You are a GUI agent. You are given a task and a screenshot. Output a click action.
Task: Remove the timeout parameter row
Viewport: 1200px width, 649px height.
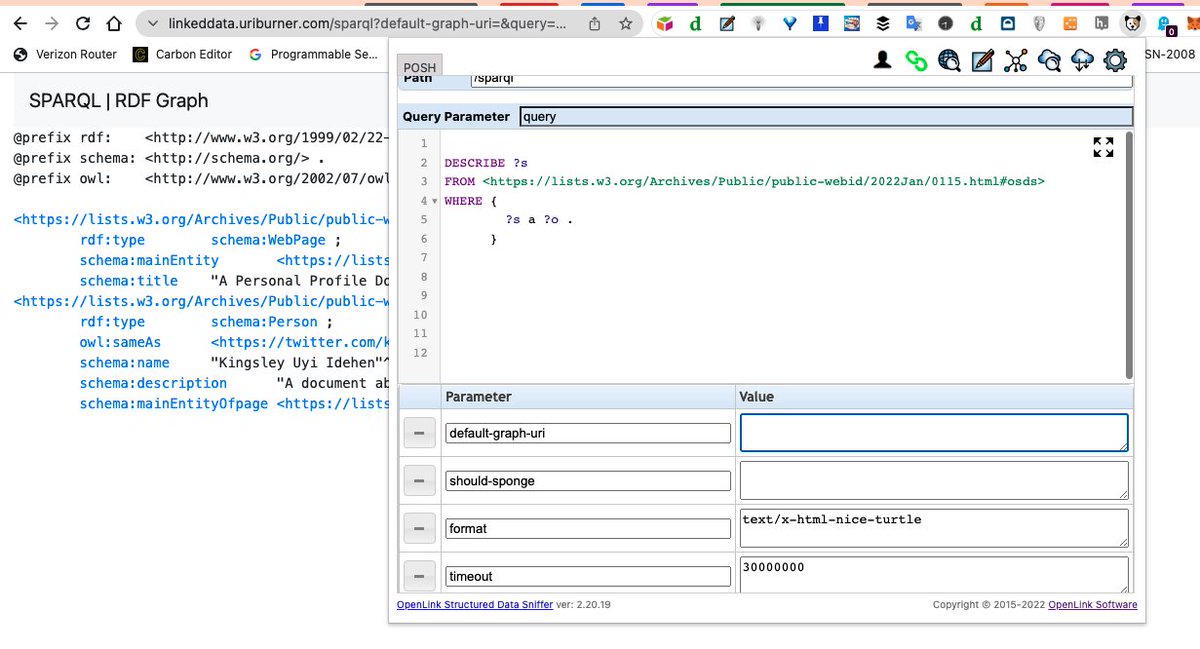419,576
